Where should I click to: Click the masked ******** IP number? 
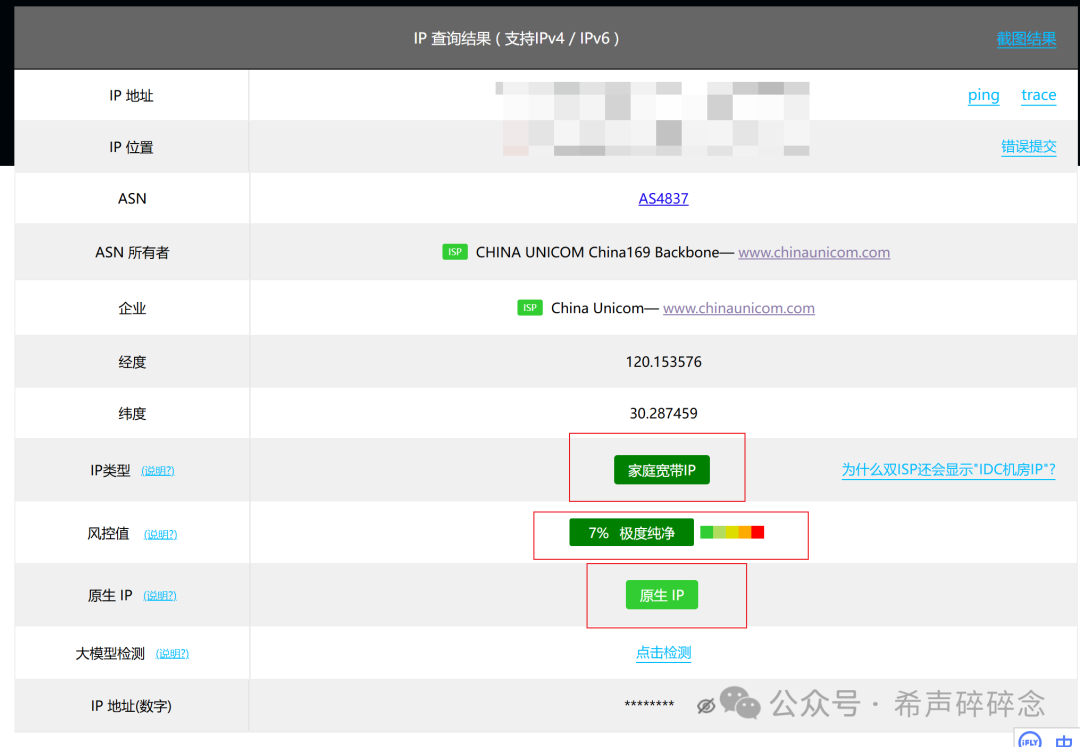point(649,705)
